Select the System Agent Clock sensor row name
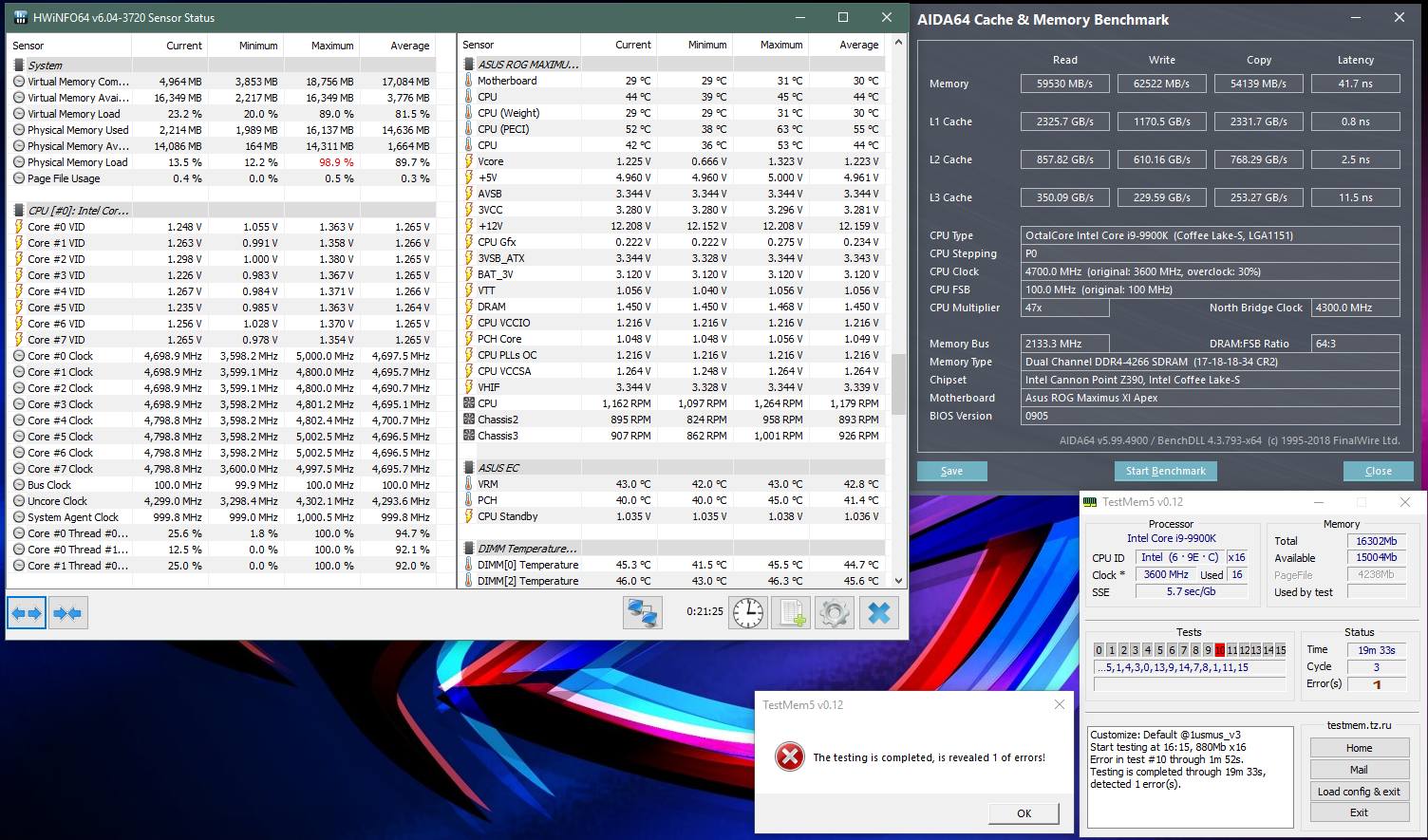Viewport: 1428px width, 840px height. pos(73,517)
